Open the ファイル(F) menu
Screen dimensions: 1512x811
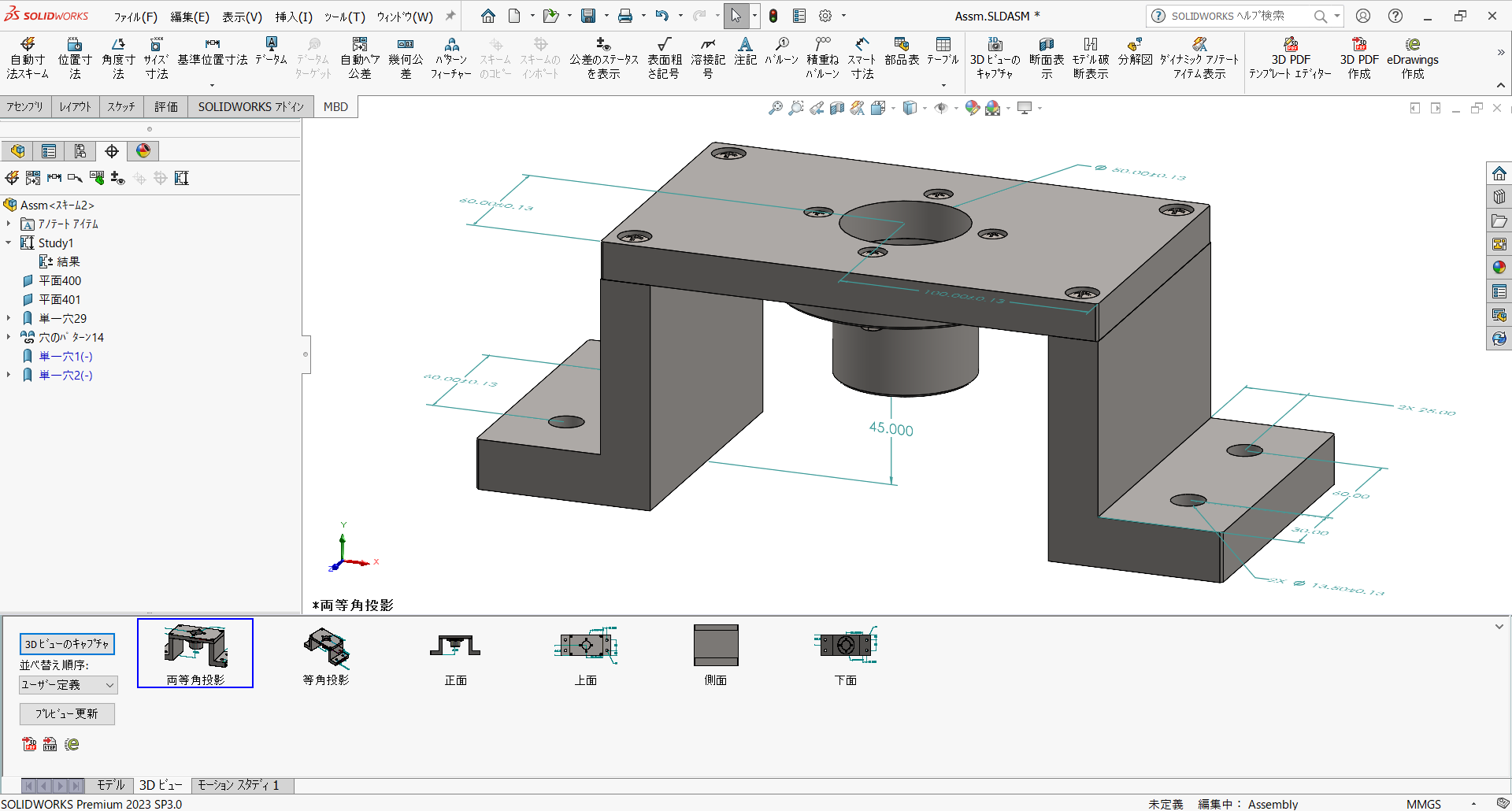(135, 17)
